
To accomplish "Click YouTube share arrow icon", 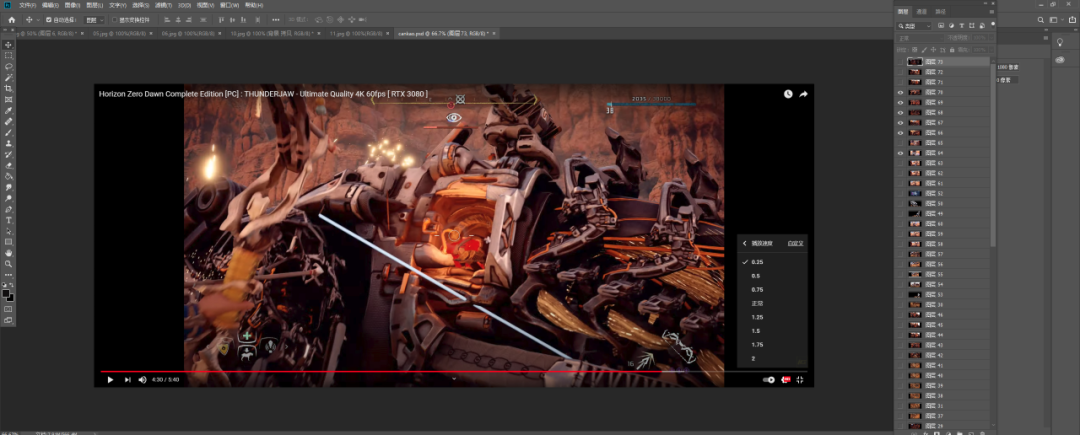I will click(x=803, y=94).
